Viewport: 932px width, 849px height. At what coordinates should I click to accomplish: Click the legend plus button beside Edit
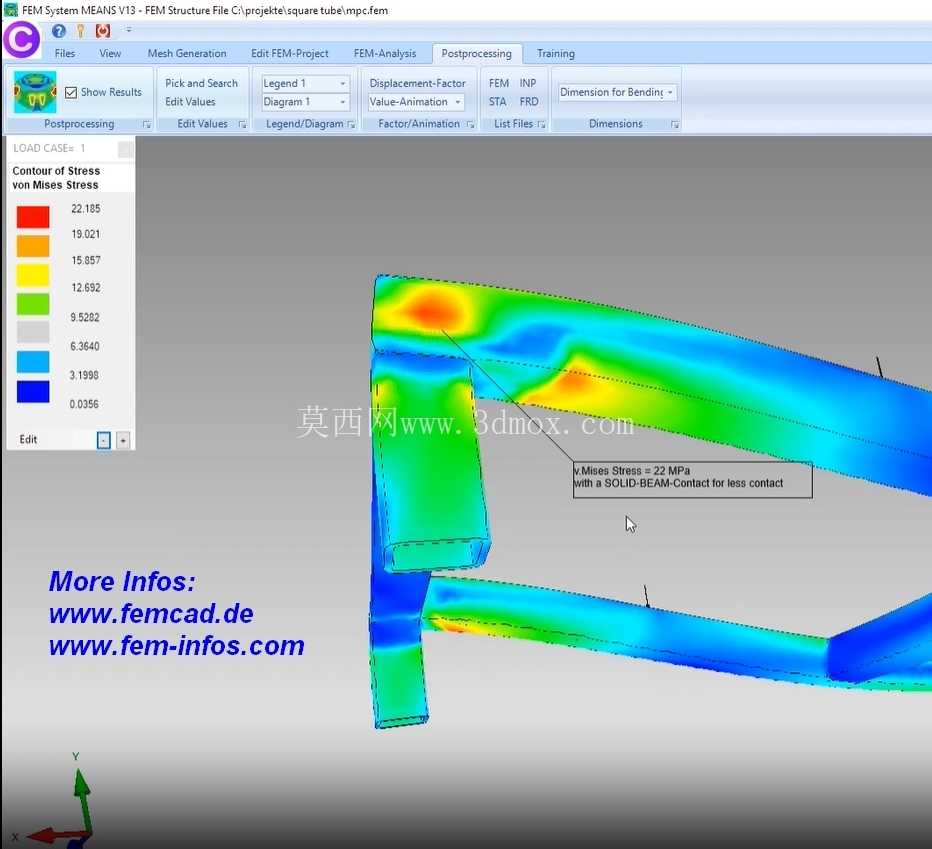(x=123, y=441)
